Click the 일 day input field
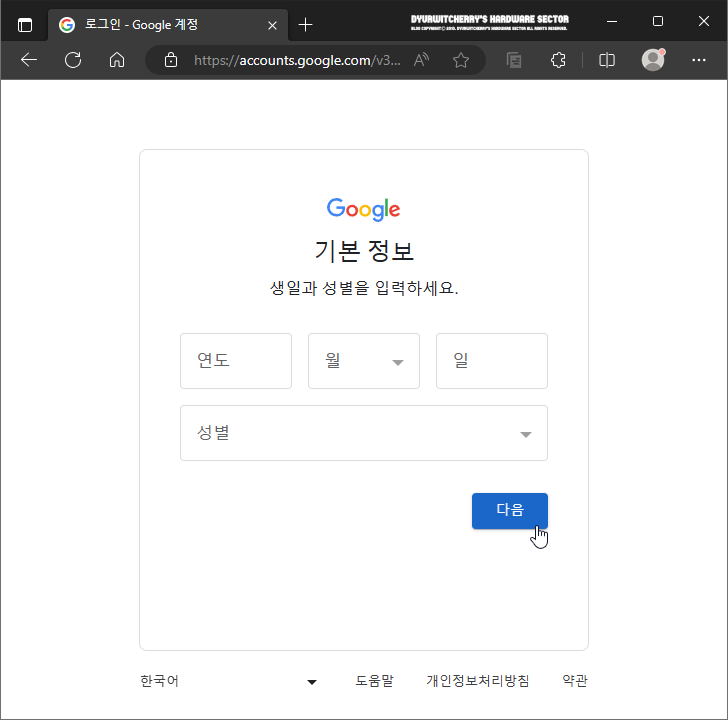This screenshot has height=720, width=728. tap(492, 361)
